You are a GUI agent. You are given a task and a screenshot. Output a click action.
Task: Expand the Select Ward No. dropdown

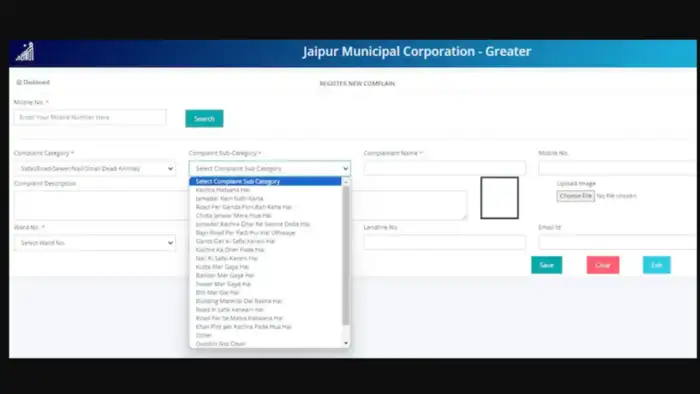click(x=95, y=243)
